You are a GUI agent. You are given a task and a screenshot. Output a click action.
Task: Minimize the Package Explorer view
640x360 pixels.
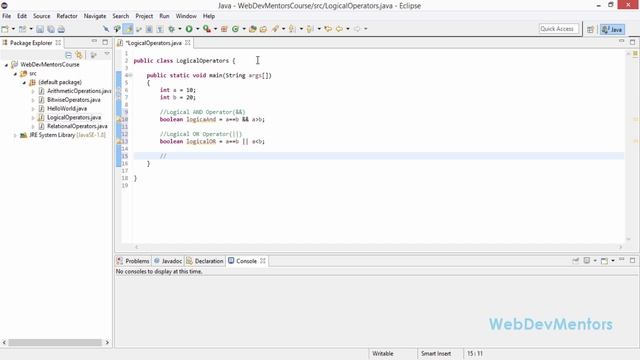[94, 42]
